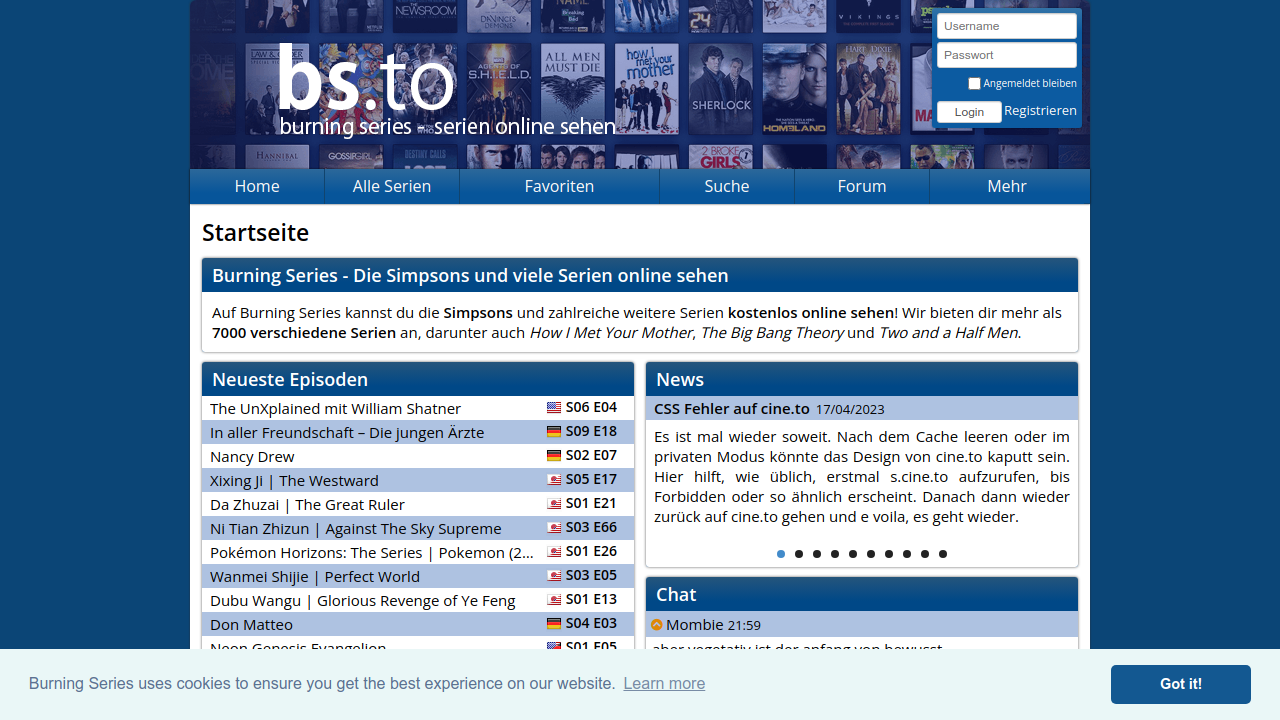Open chat user Mombie profile

click(694, 625)
